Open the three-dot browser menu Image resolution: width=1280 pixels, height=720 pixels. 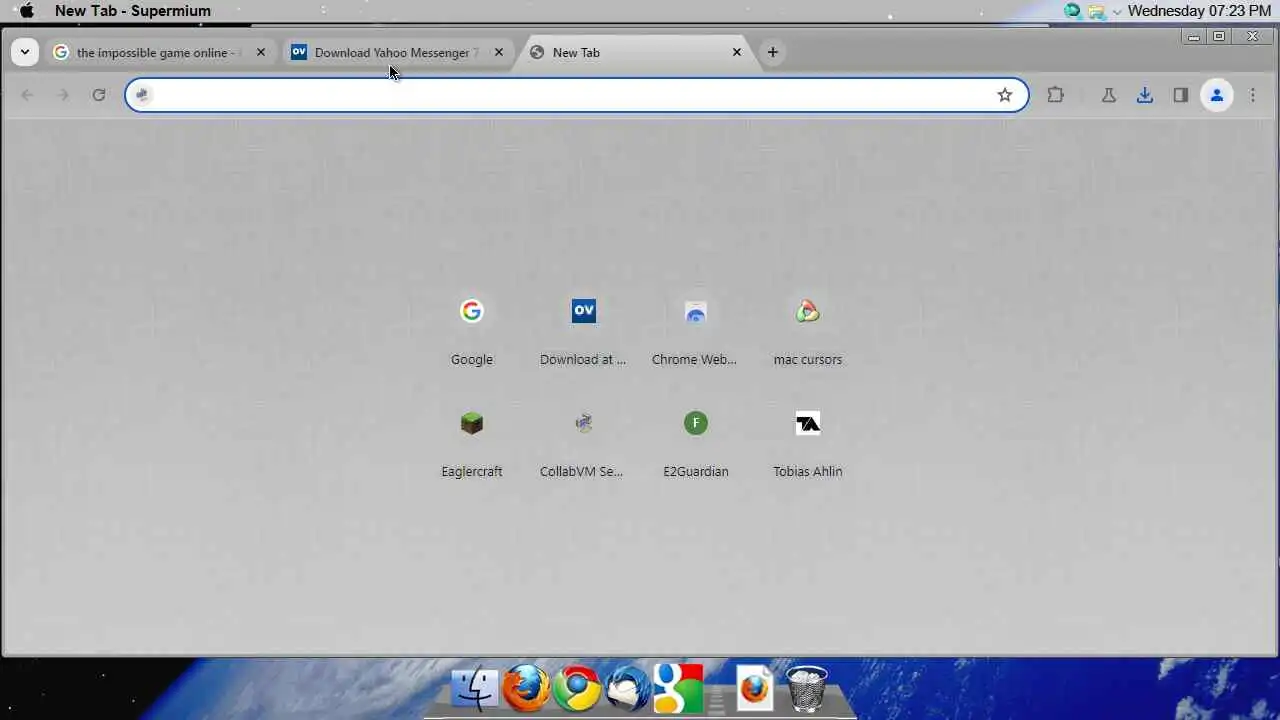pyautogui.click(x=1253, y=95)
